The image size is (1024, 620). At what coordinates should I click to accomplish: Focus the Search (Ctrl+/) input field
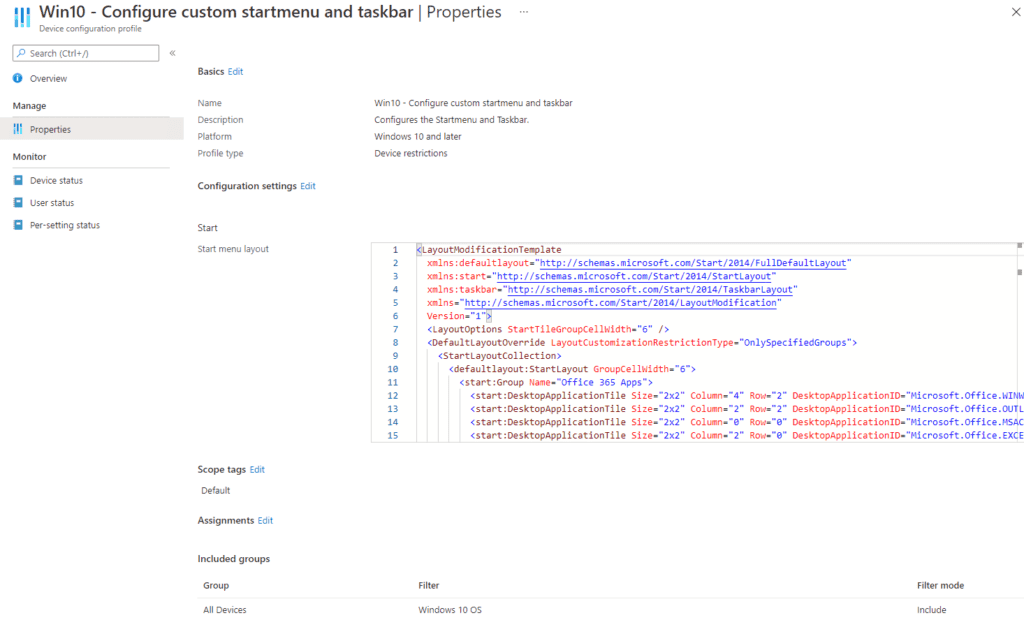coord(90,53)
